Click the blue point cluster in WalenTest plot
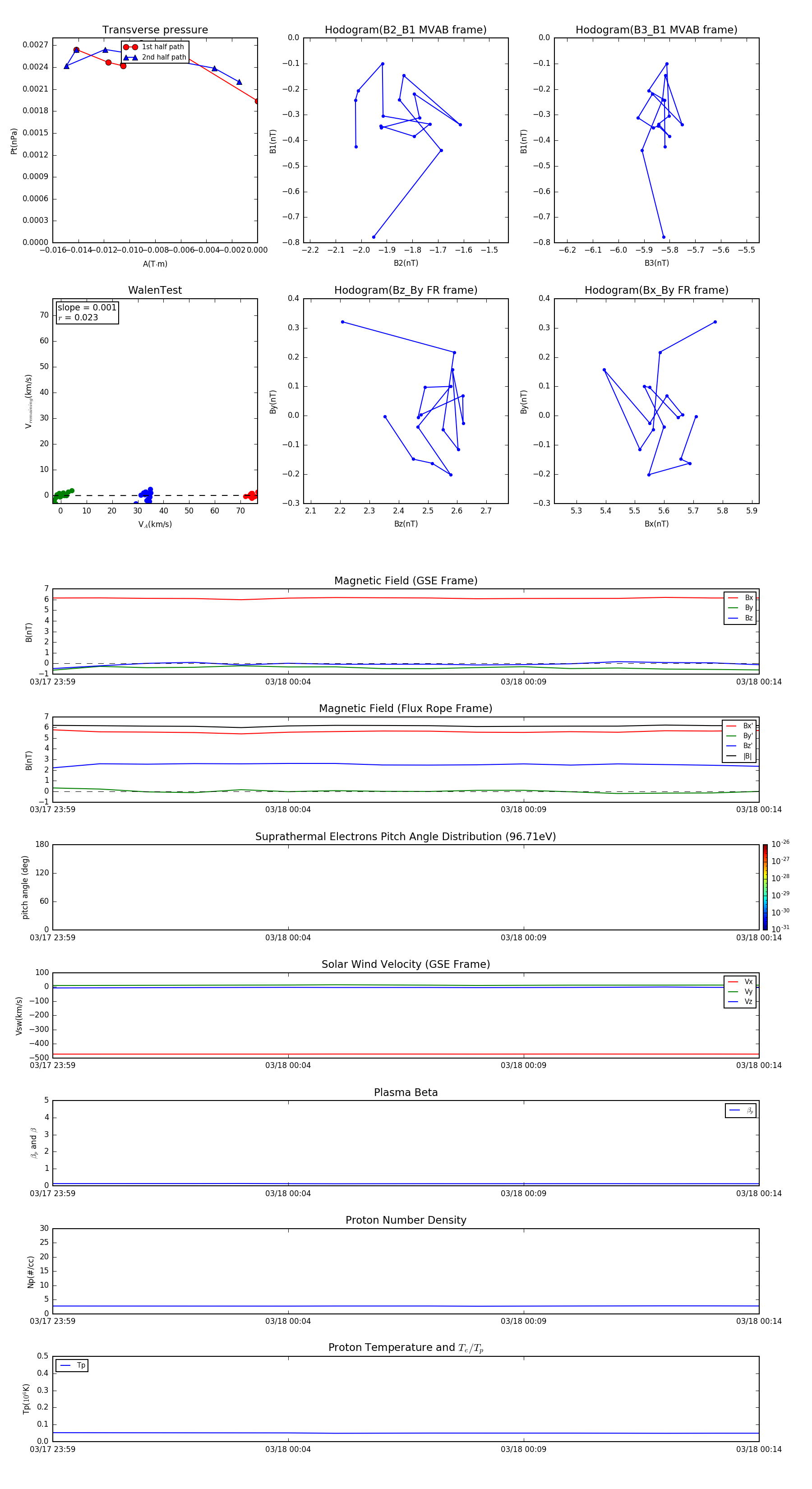812x1489 pixels. coord(146,494)
